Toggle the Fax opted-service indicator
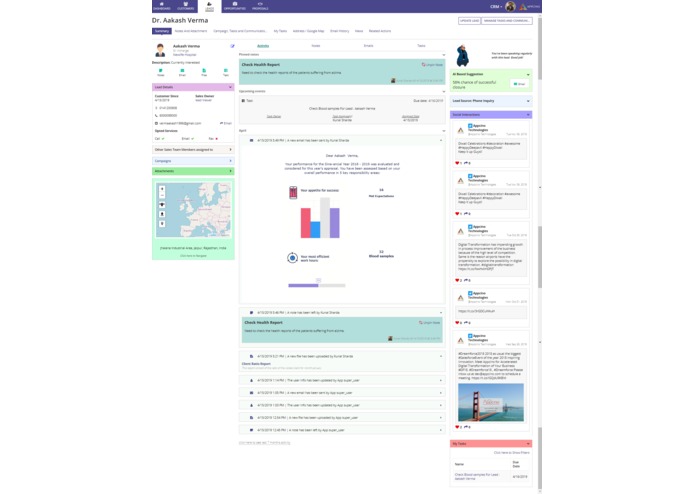Image resolution: width=695 pixels, height=494 pixels. pos(216,139)
